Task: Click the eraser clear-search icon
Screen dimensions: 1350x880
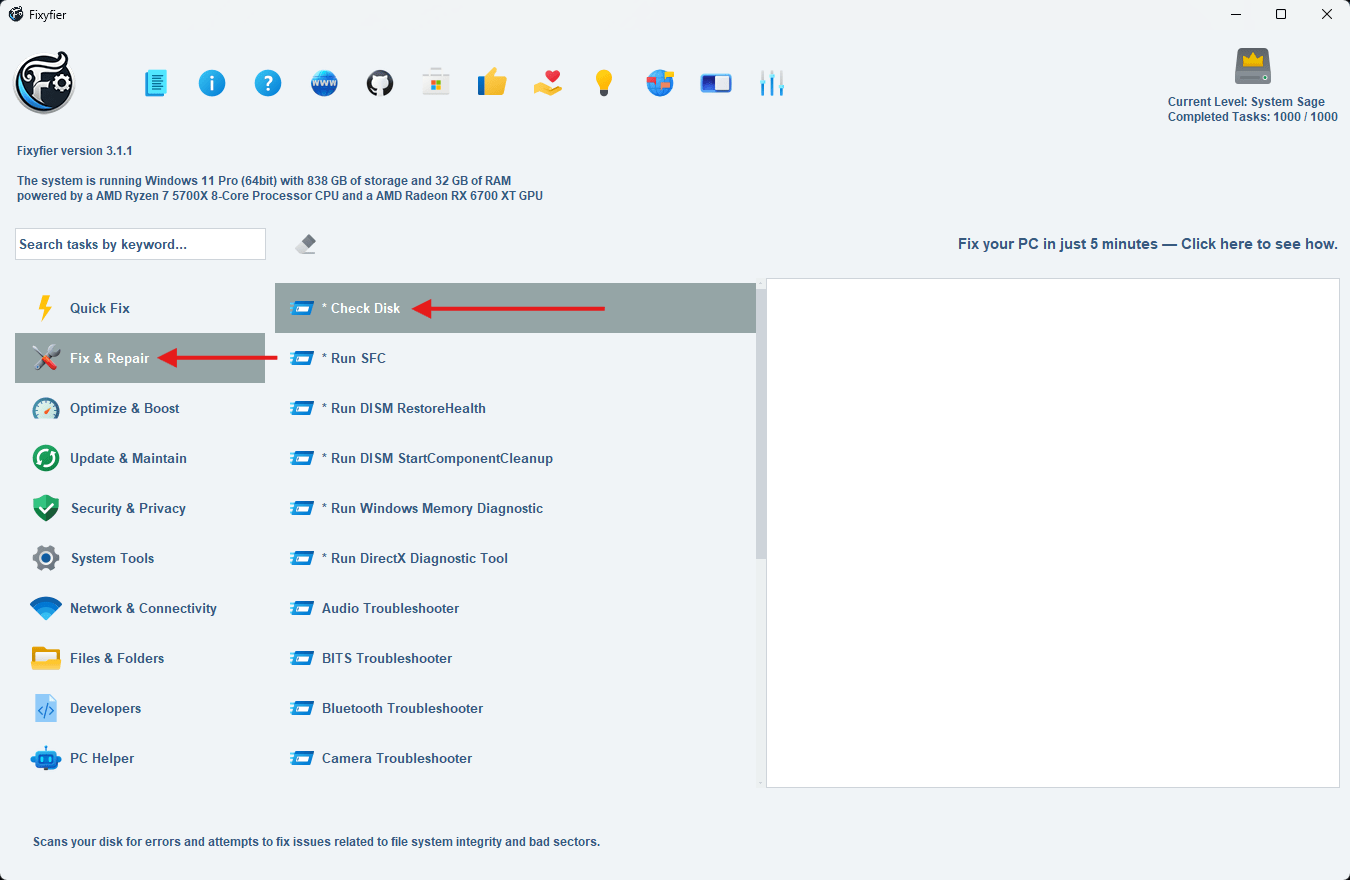Action: (x=307, y=244)
